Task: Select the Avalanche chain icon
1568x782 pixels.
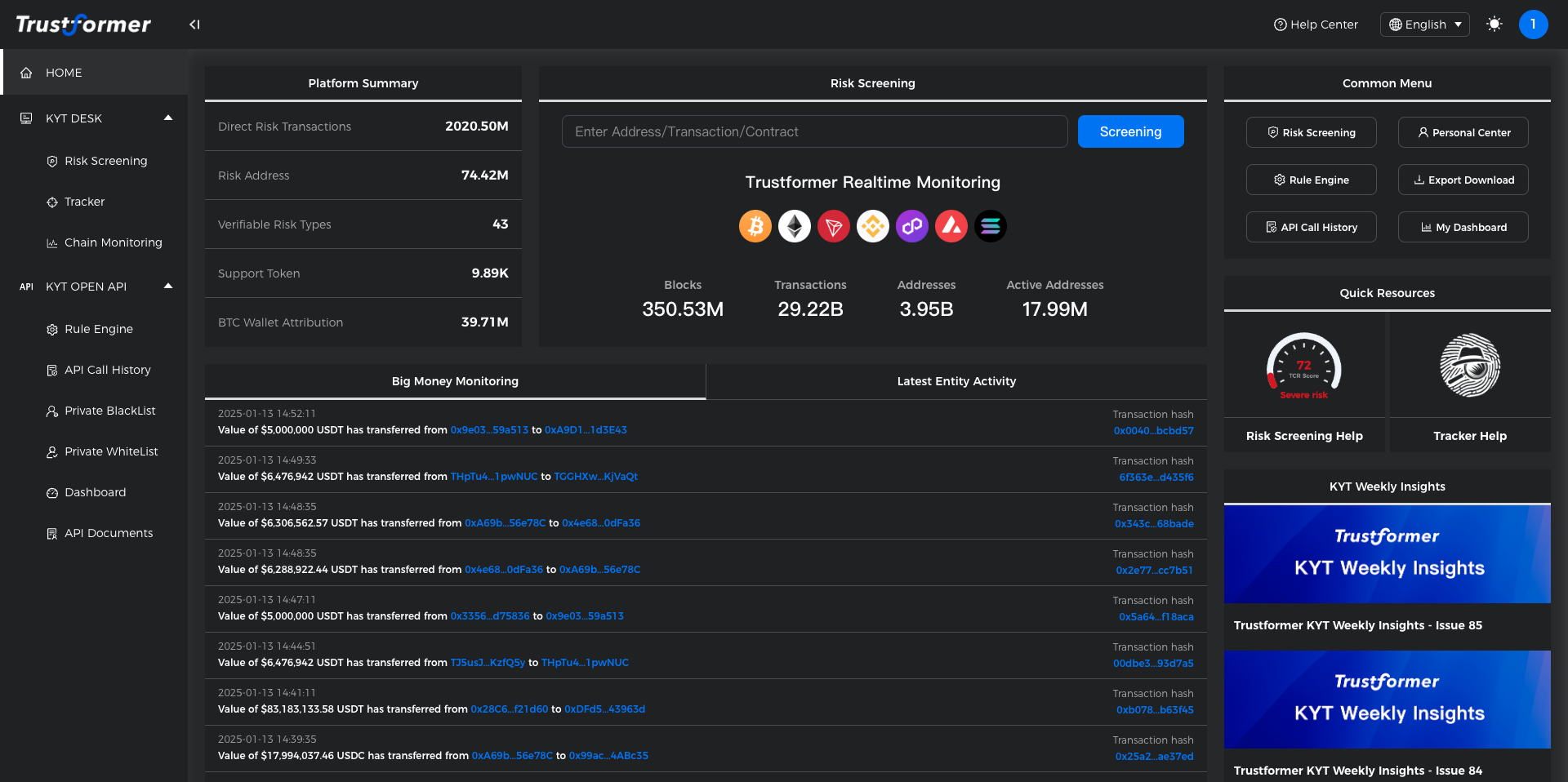Action: coord(951,226)
